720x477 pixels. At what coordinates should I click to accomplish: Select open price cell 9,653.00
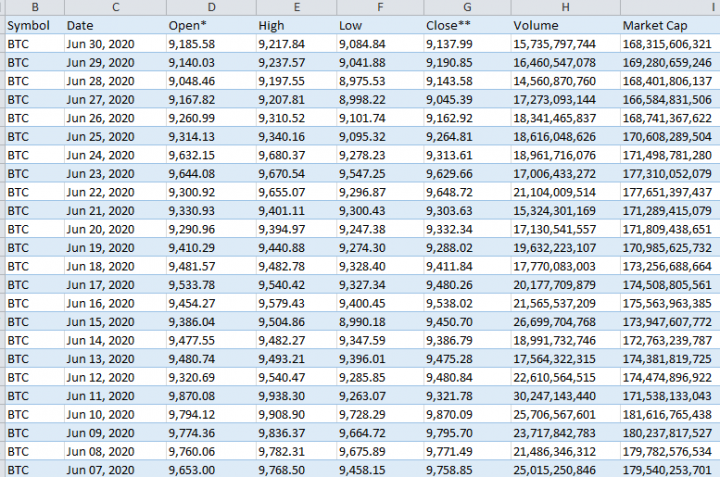(211, 469)
